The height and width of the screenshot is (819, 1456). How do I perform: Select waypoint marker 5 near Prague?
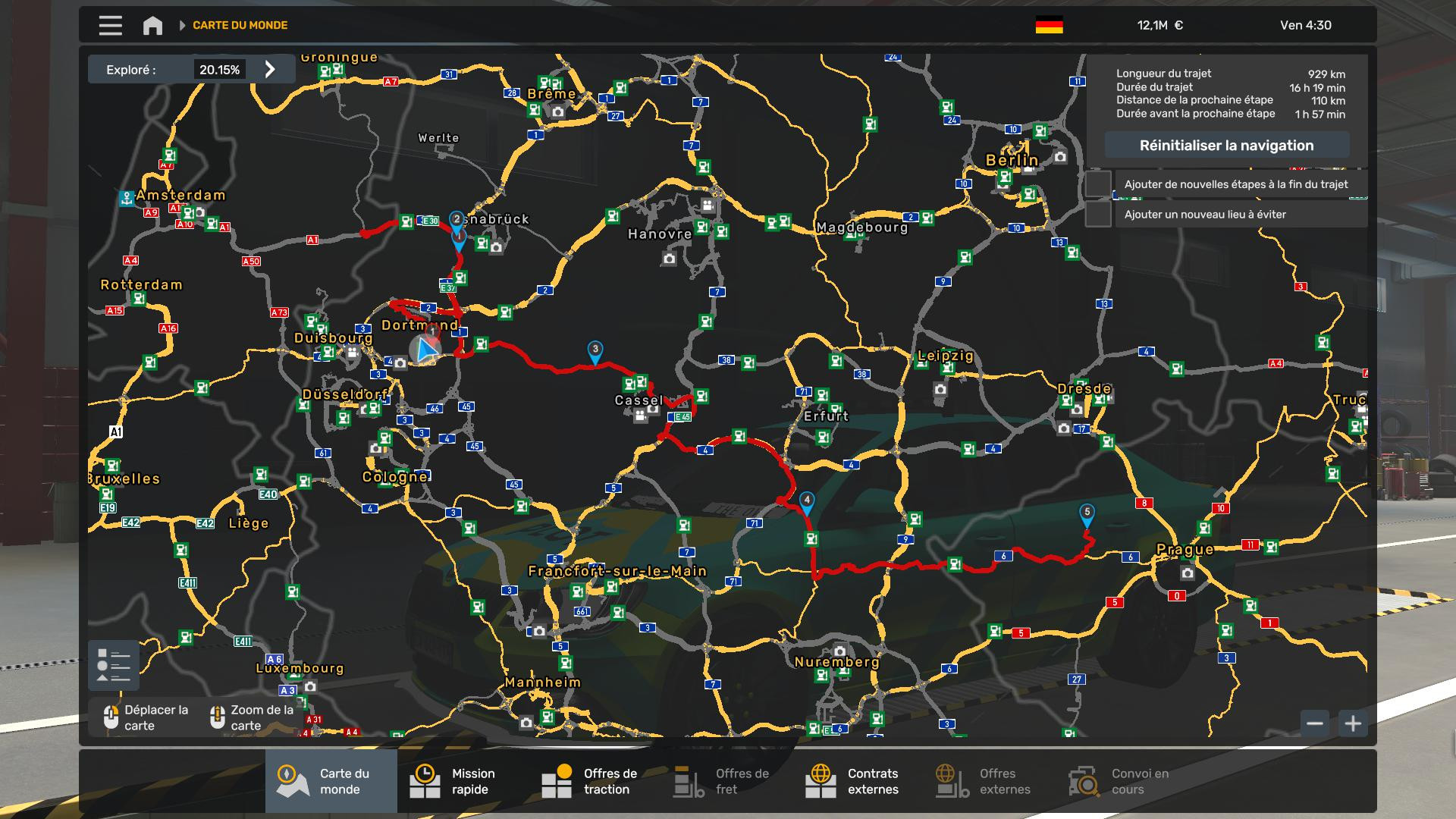coord(1087,515)
